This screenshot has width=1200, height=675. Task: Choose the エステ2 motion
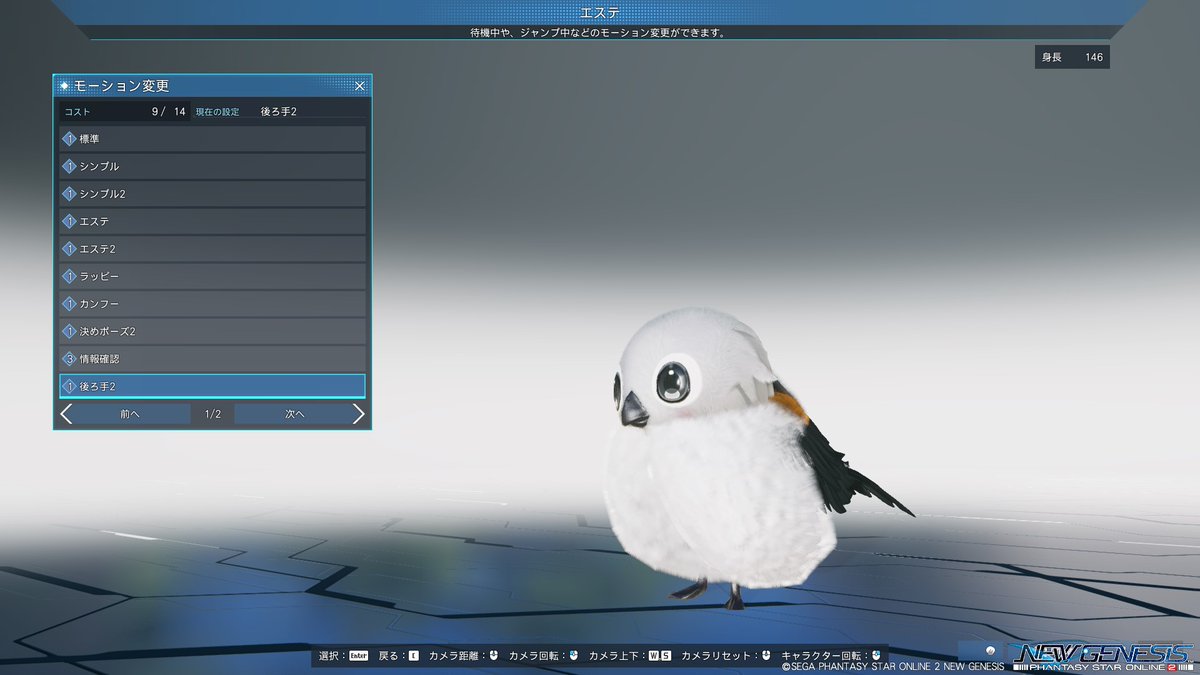click(x=212, y=248)
